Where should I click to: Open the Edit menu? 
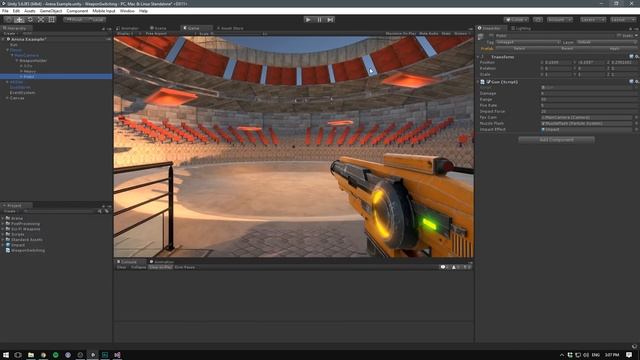pyautogui.click(x=16, y=11)
